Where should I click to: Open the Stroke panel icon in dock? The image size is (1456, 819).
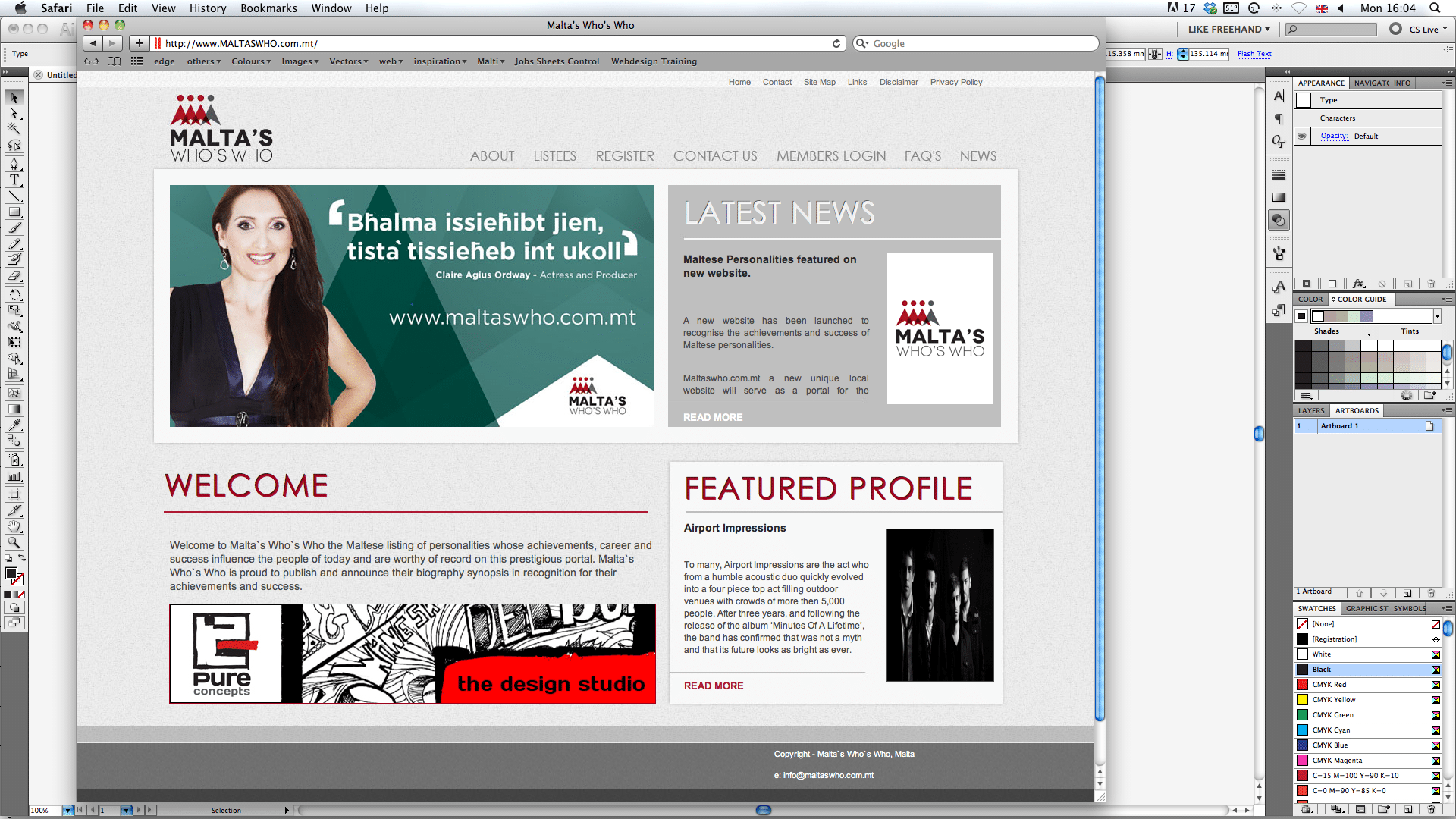click(x=1279, y=175)
